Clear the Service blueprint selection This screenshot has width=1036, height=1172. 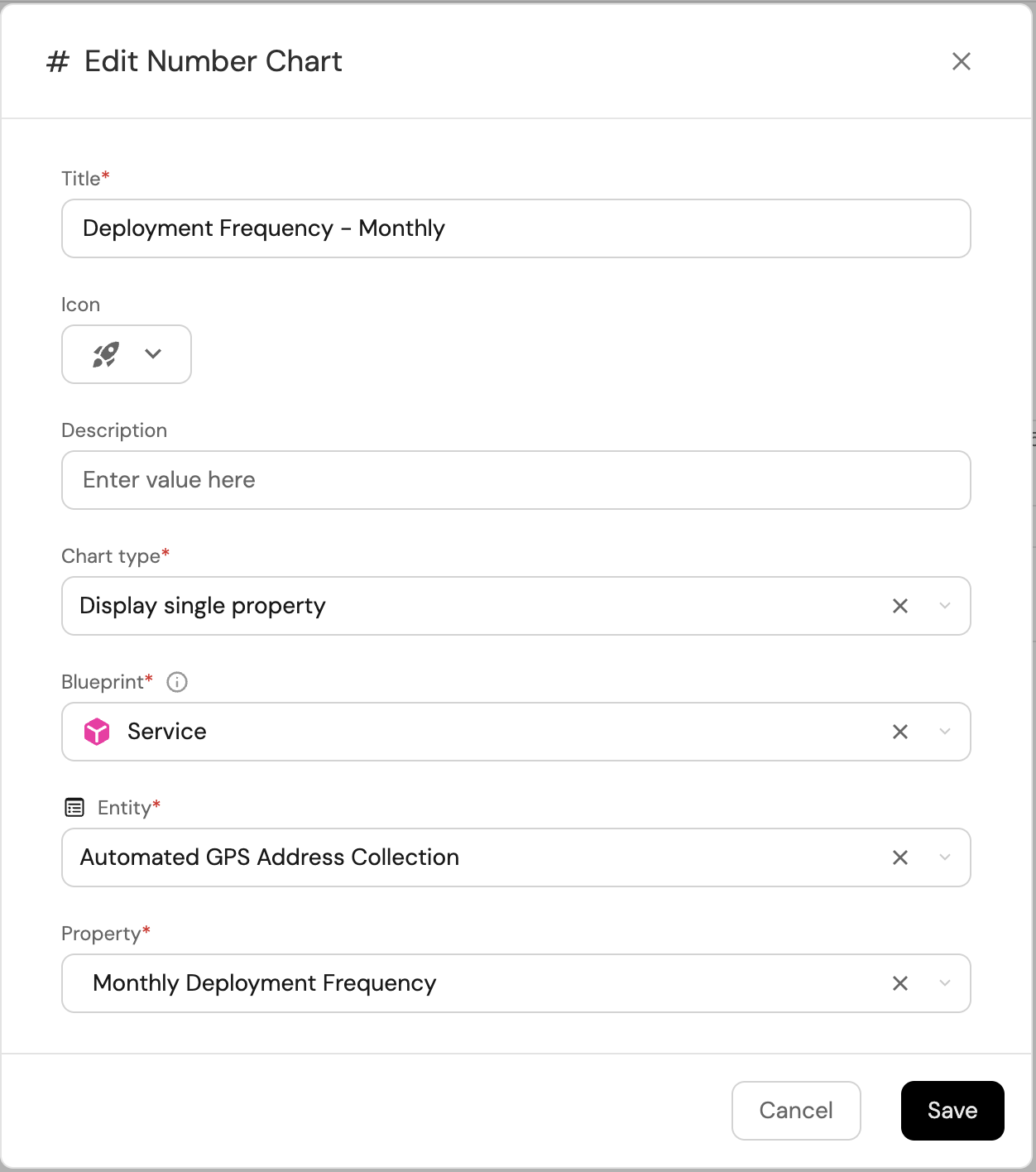[900, 732]
